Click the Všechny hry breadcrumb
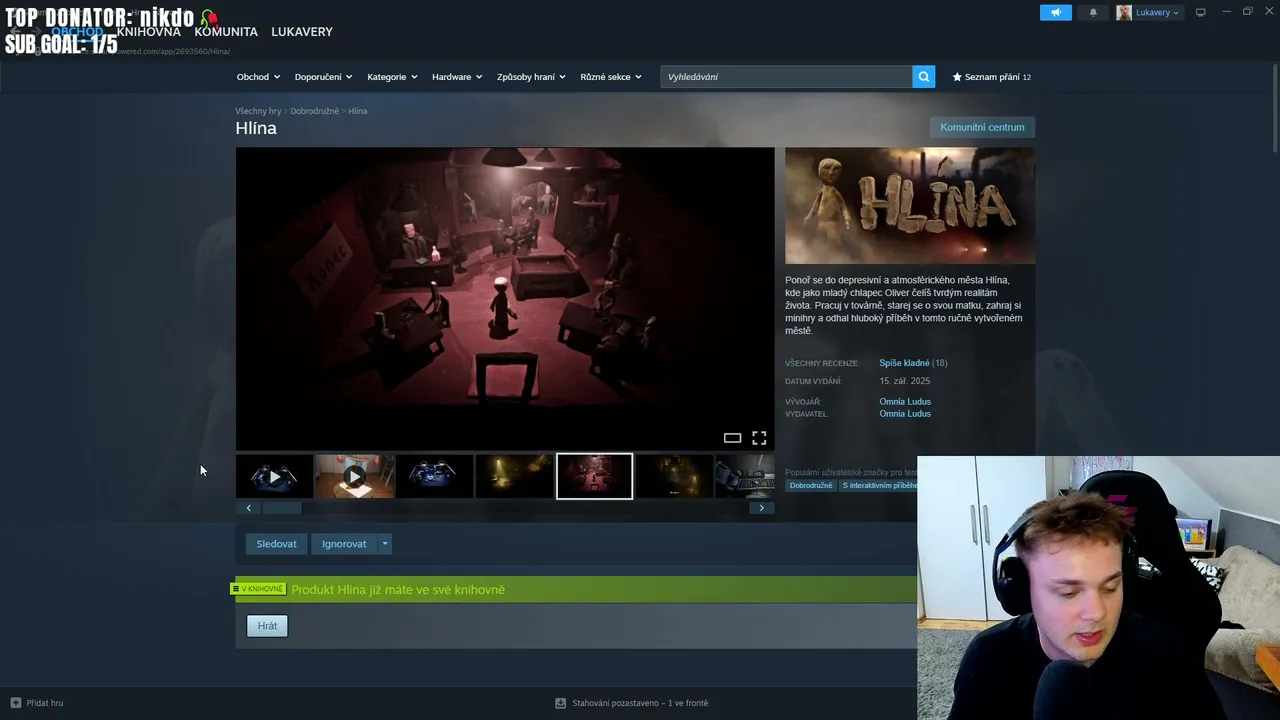 point(258,111)
